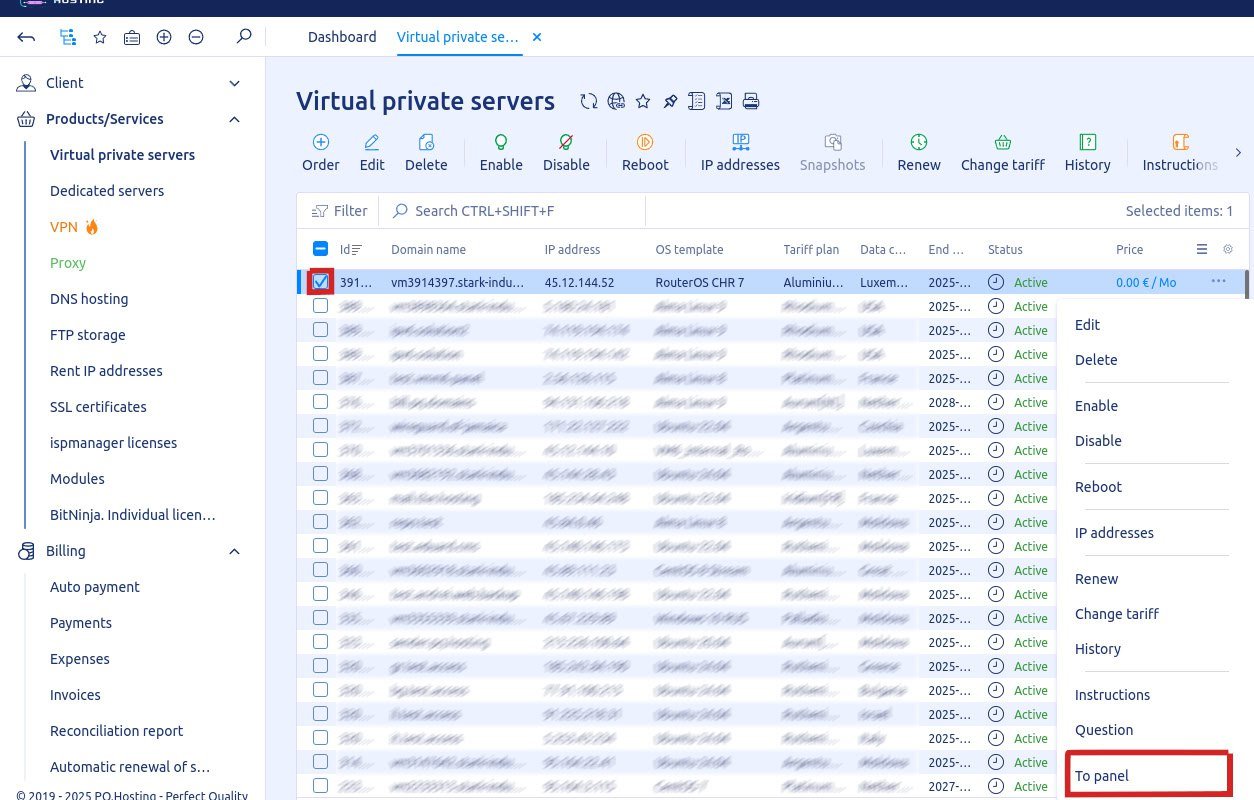Choose Reboot in the context menu
1254x800 pixels.
[x=1098, y=487]
